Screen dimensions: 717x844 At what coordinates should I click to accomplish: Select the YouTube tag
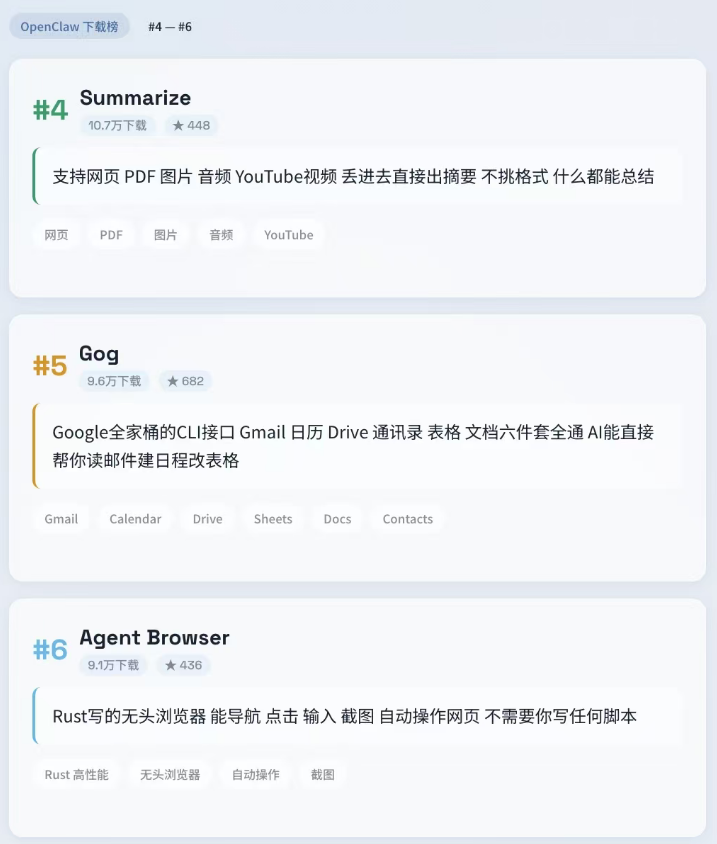288,235
